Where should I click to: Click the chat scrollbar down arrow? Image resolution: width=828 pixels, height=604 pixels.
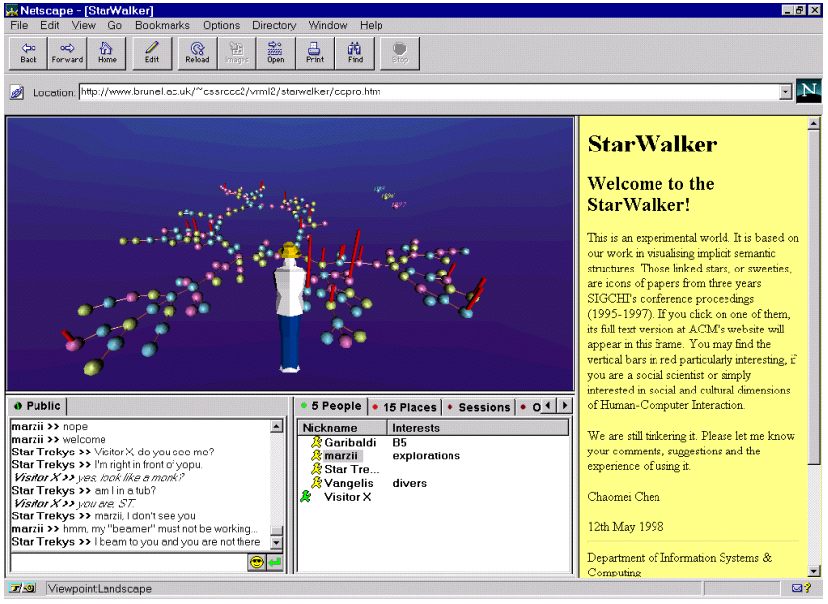tap(277, 543)
